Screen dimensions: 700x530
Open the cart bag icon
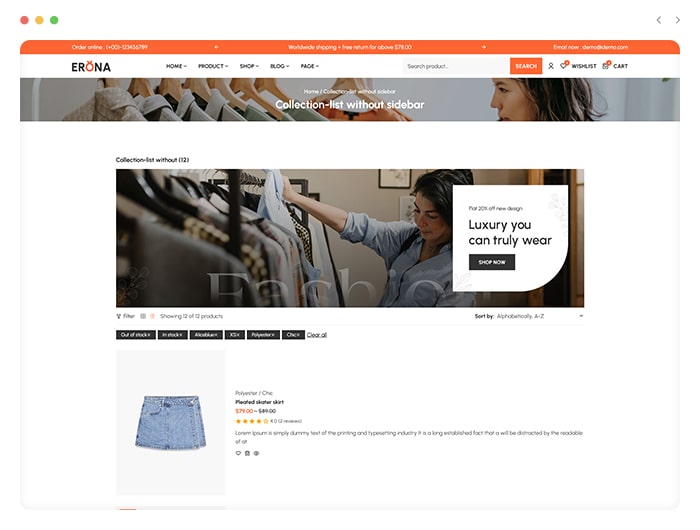(x=605, y=66)
